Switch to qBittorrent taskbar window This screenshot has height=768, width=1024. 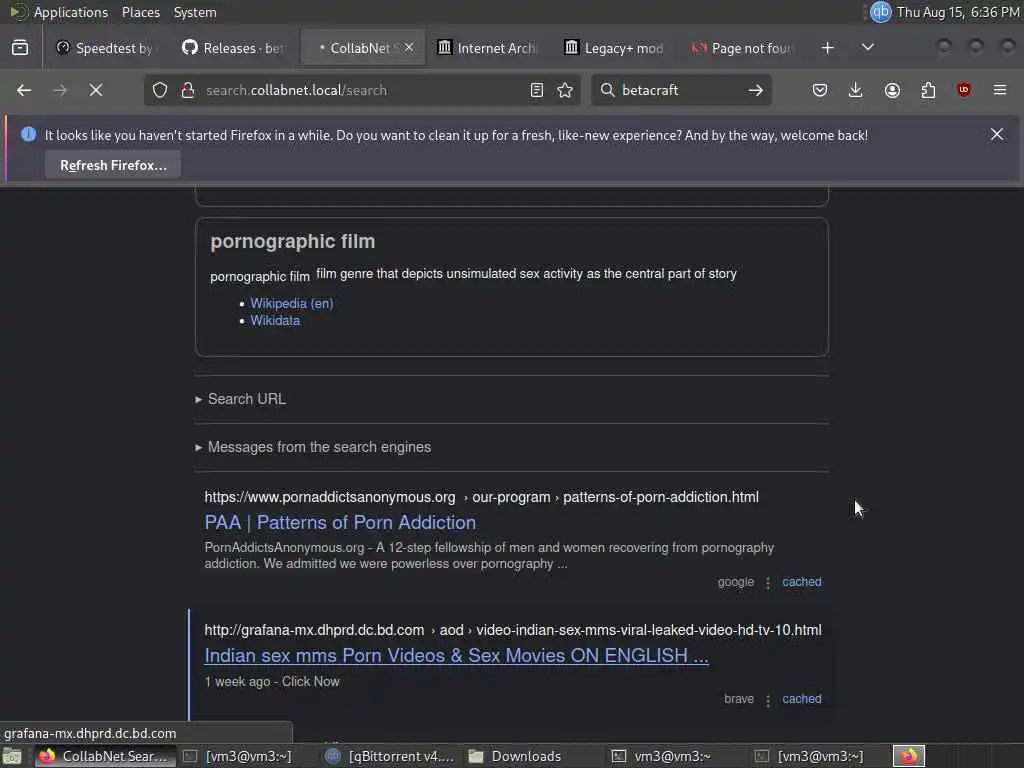tap(392, 756)
